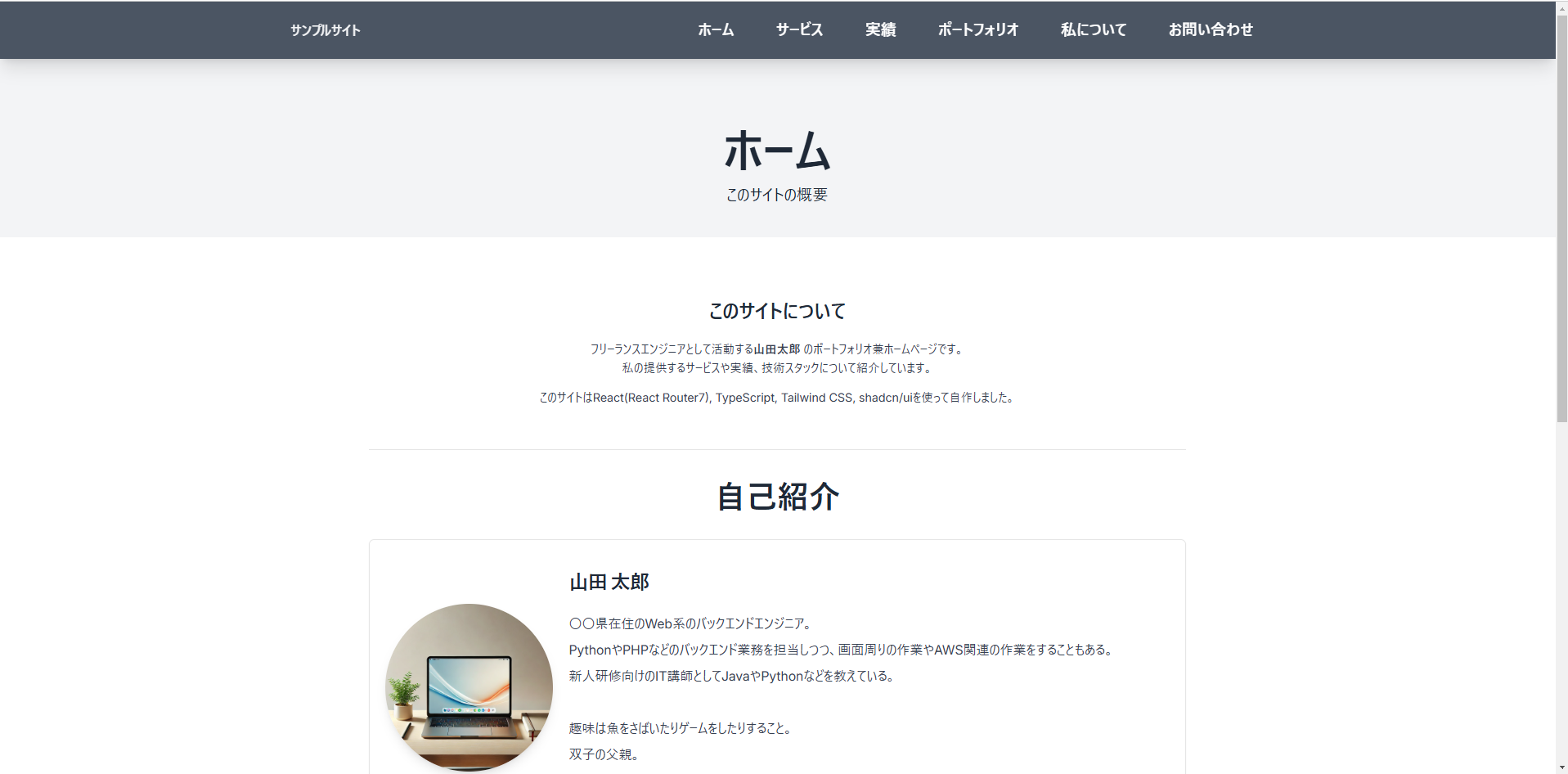Click the scrollbar down arrow
This screenshot has width=1568, height=774.
click(x=1561, y=767)
